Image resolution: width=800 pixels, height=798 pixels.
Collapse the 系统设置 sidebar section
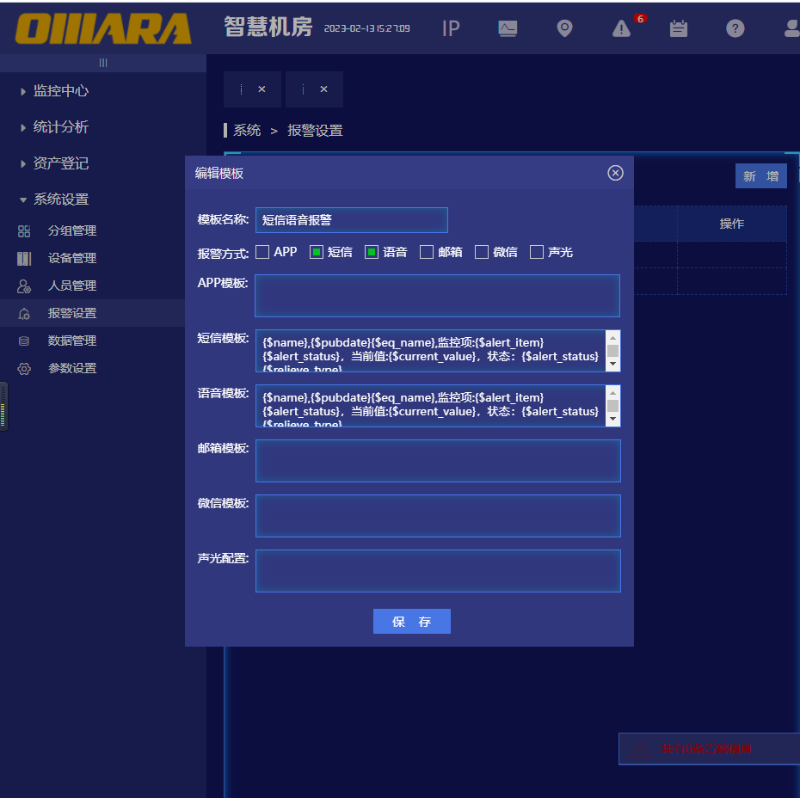[61, 199]
